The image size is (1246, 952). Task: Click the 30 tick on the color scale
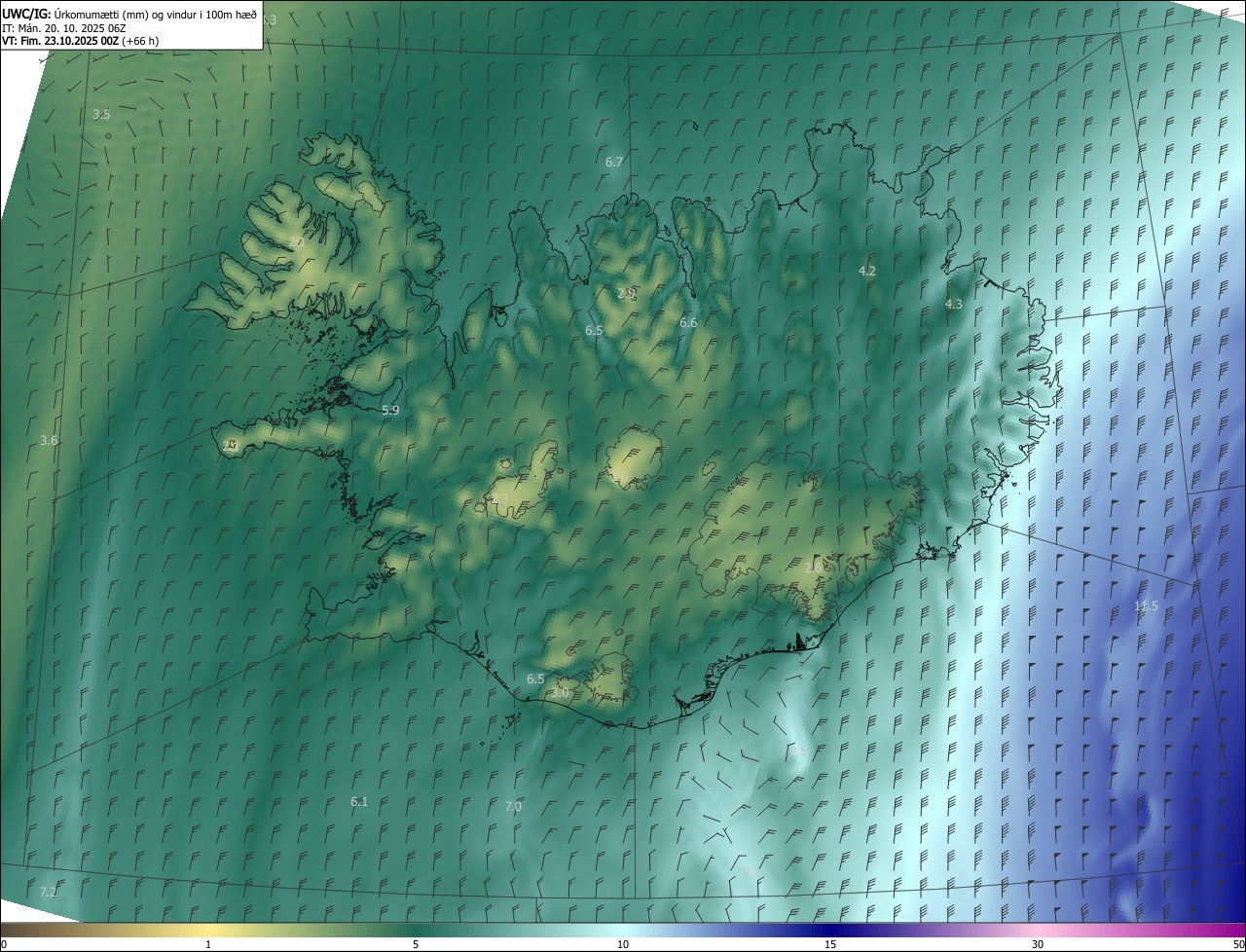pos(1038,944)
